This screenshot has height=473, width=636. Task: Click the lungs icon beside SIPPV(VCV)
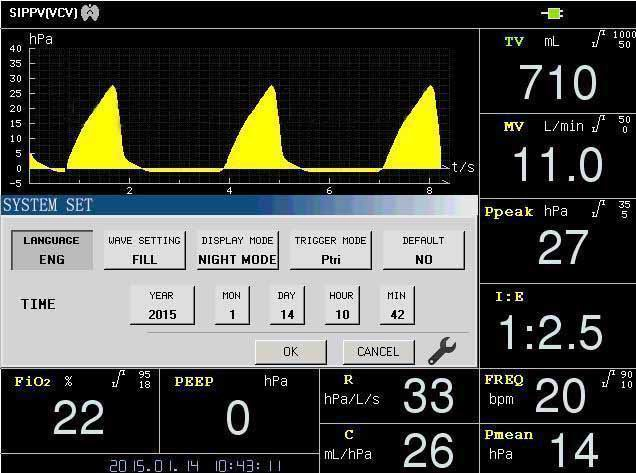90,13
